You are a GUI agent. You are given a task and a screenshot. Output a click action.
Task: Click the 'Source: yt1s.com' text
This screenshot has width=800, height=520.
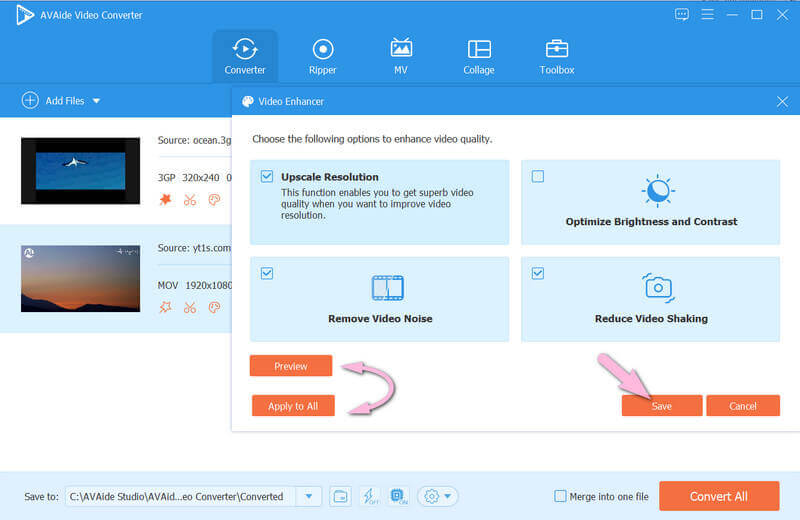coord(194,248)
